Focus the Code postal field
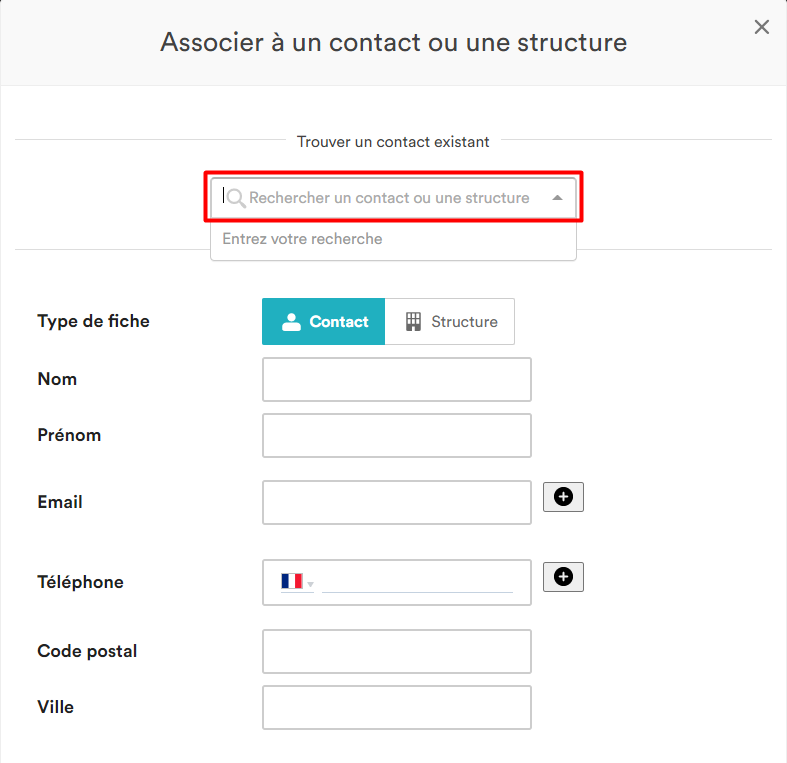The width and height of the screenshot is (787, 763). (396, 652)
